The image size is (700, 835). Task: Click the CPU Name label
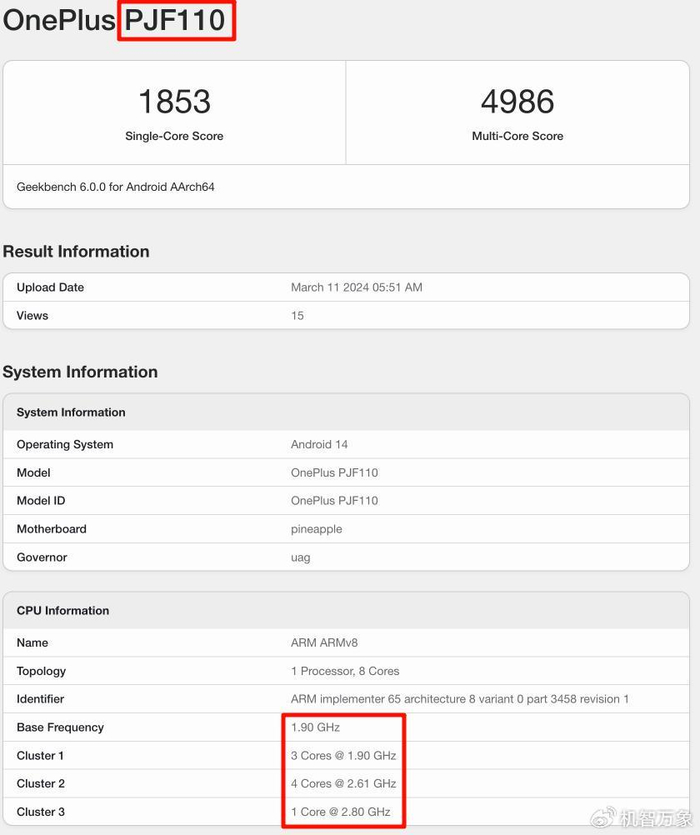click(x=32, y=643)
